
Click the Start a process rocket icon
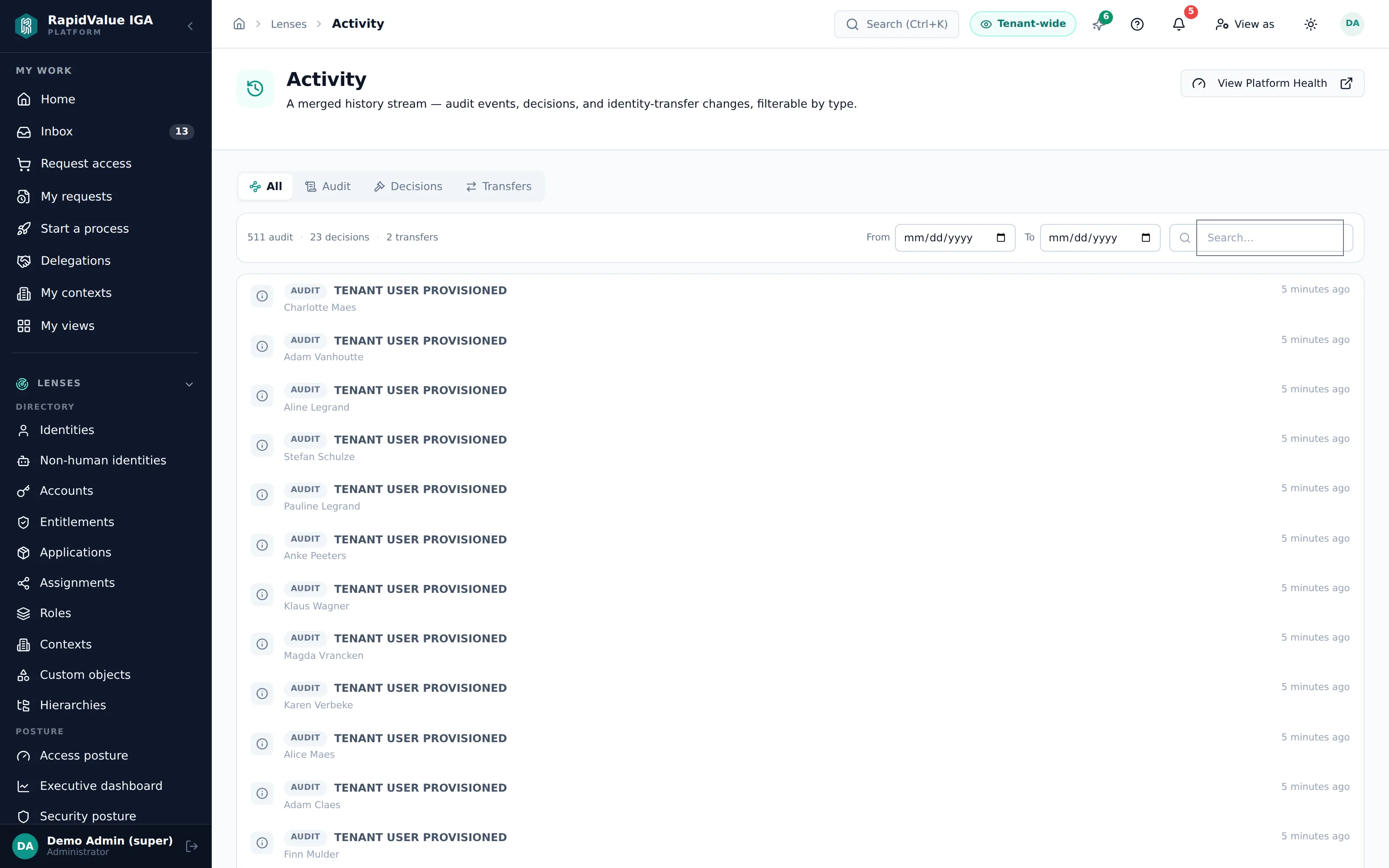click(23, 229)
